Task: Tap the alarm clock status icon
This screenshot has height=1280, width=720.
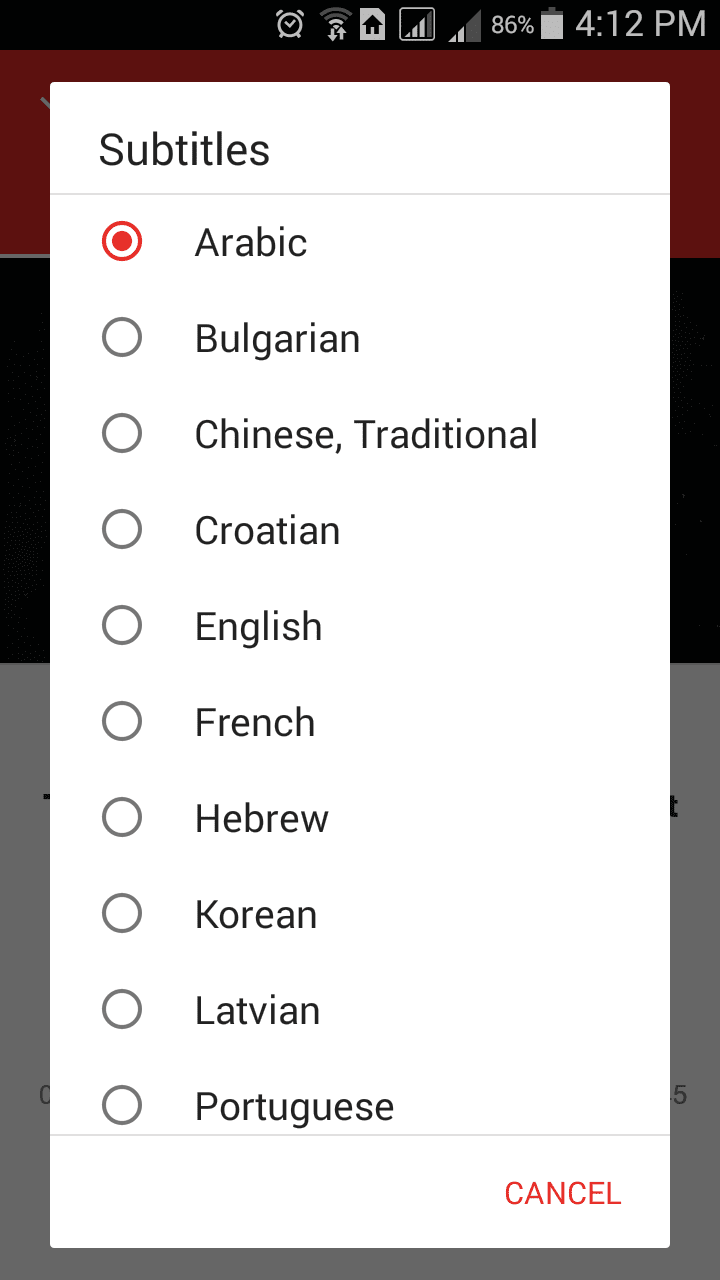Action: (x=290, y=24)
